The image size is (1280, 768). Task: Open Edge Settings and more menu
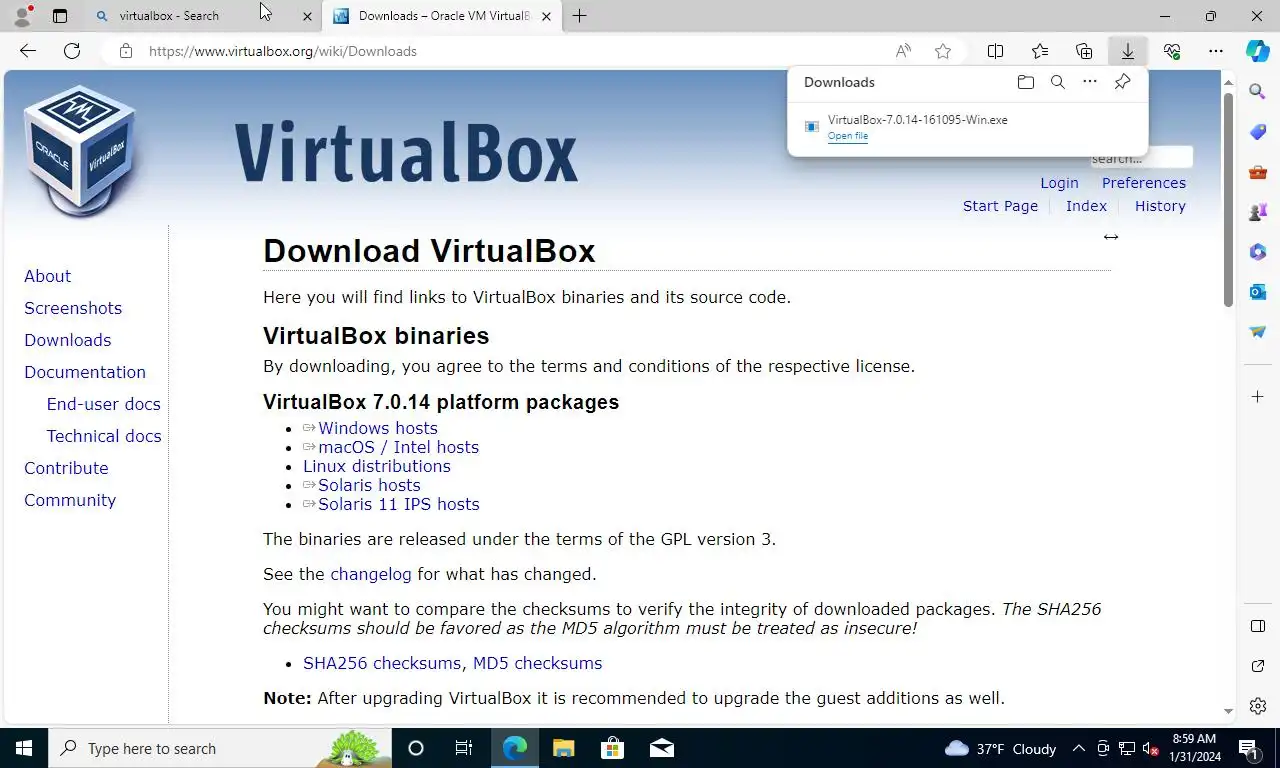point(1216,51)
